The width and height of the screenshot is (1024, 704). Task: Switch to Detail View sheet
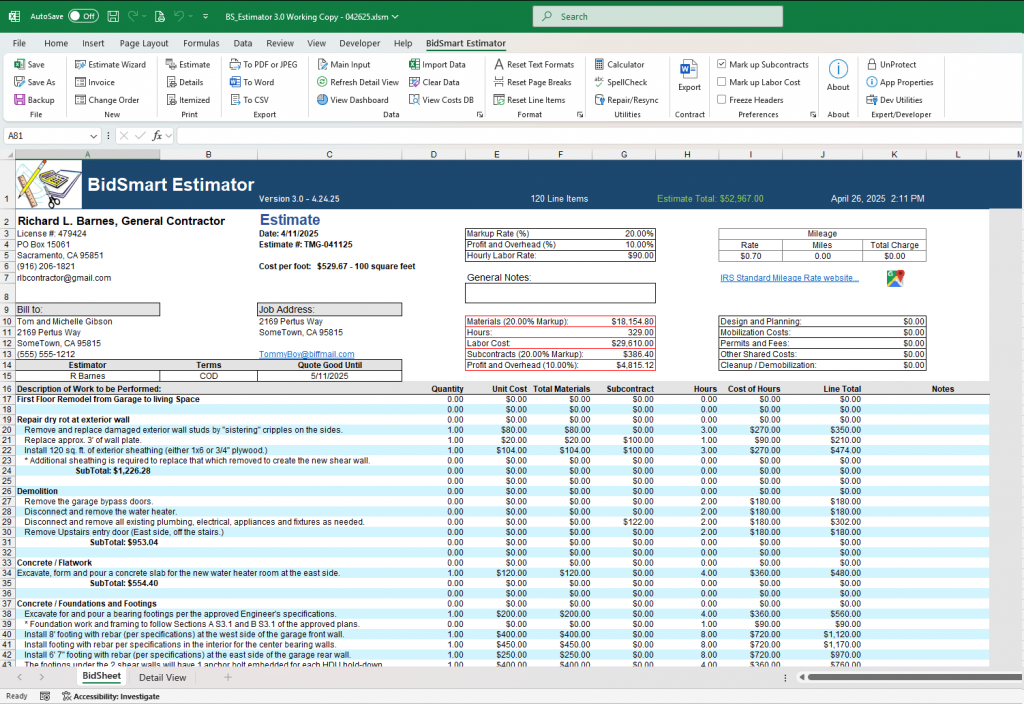(163, 678)
